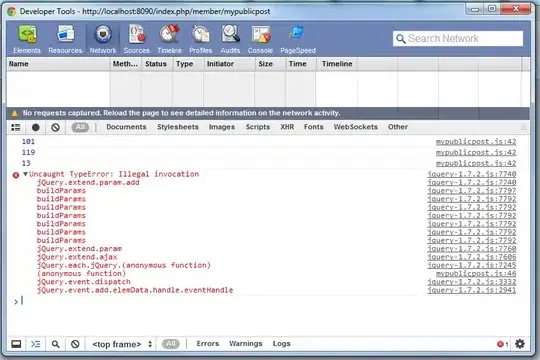Open the Timeline panel icon
The height and width of the screenshot is (360, 540).
tap(169, 34)
